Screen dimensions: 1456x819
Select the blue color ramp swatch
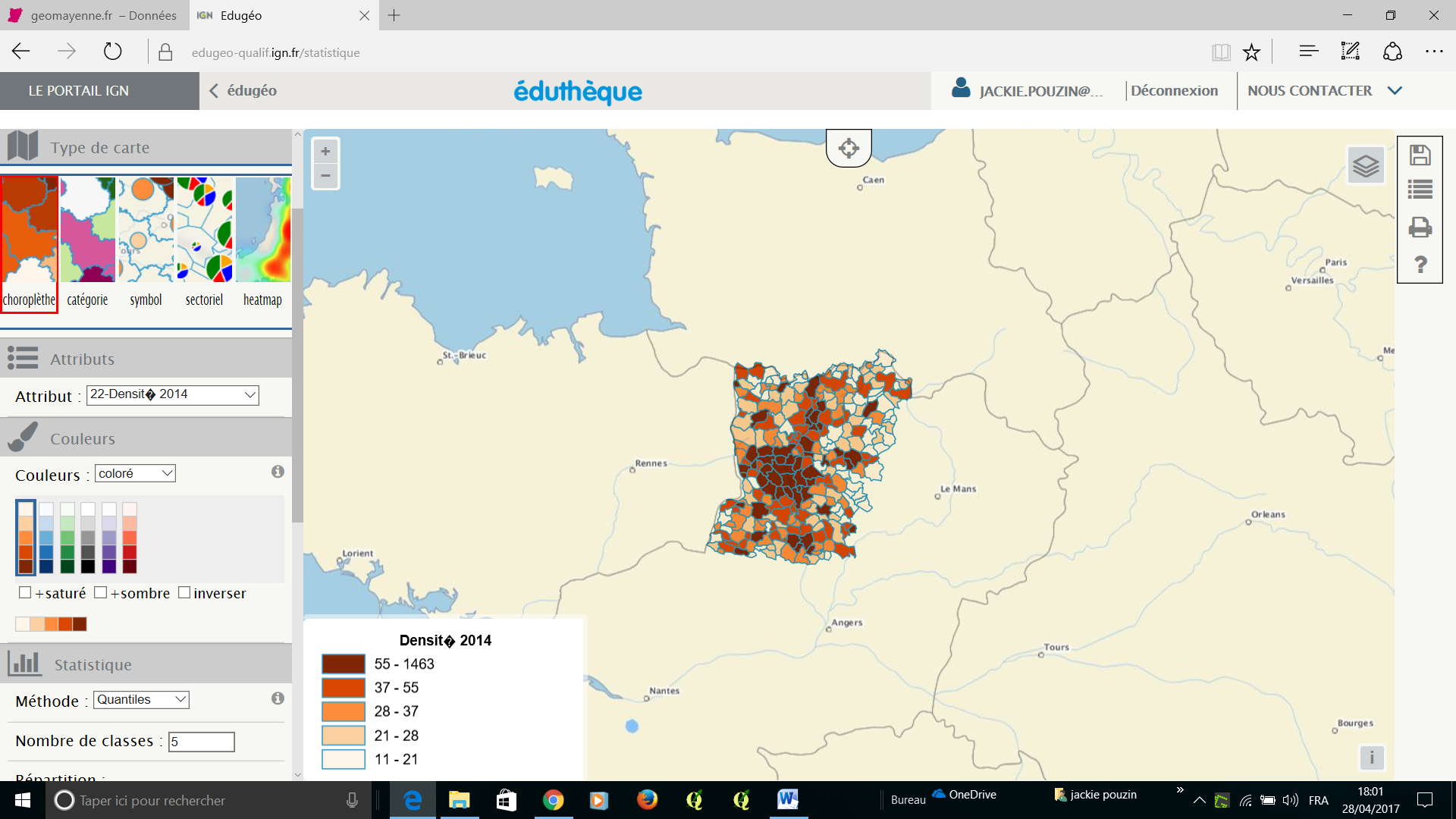coord(46,537)
